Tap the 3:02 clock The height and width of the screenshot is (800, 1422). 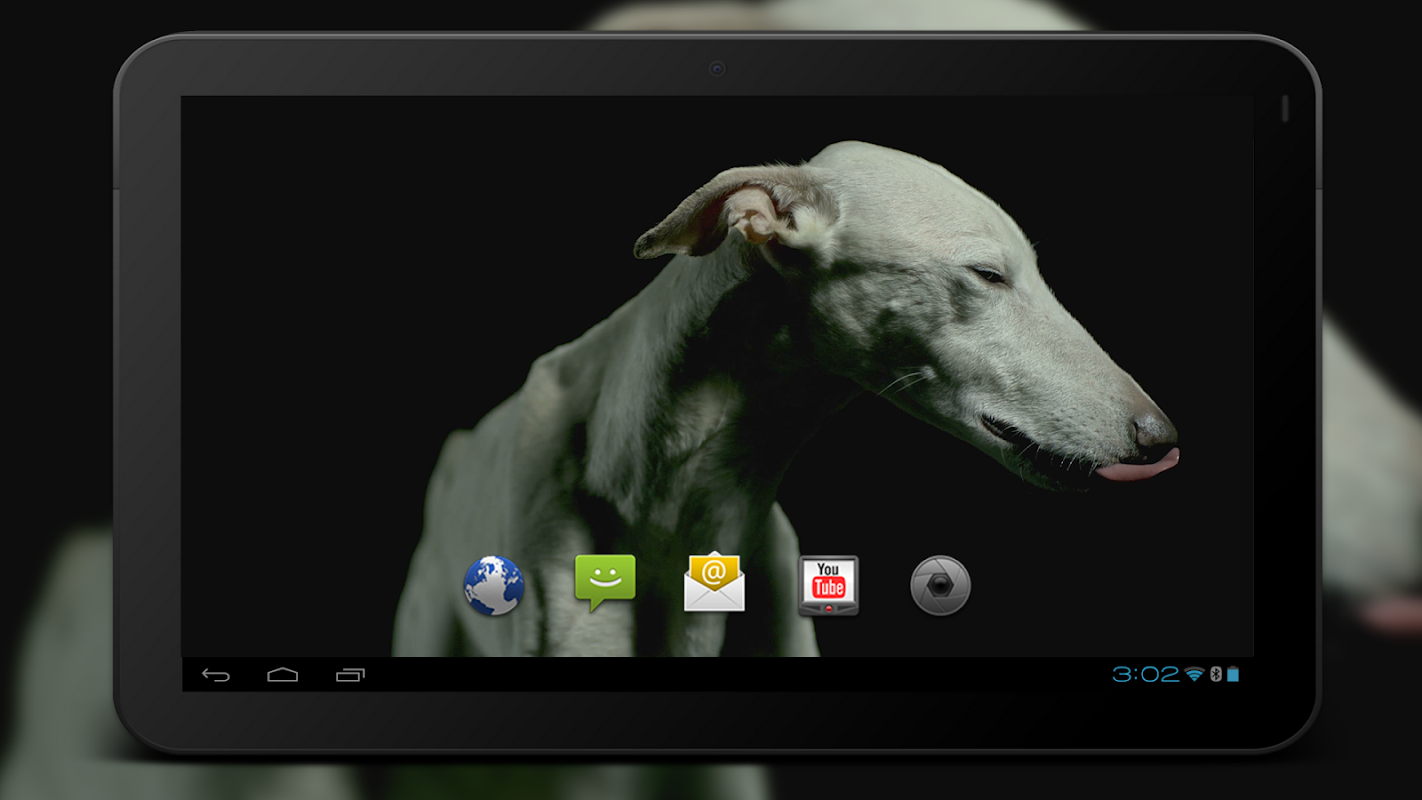pos(1146,675)
